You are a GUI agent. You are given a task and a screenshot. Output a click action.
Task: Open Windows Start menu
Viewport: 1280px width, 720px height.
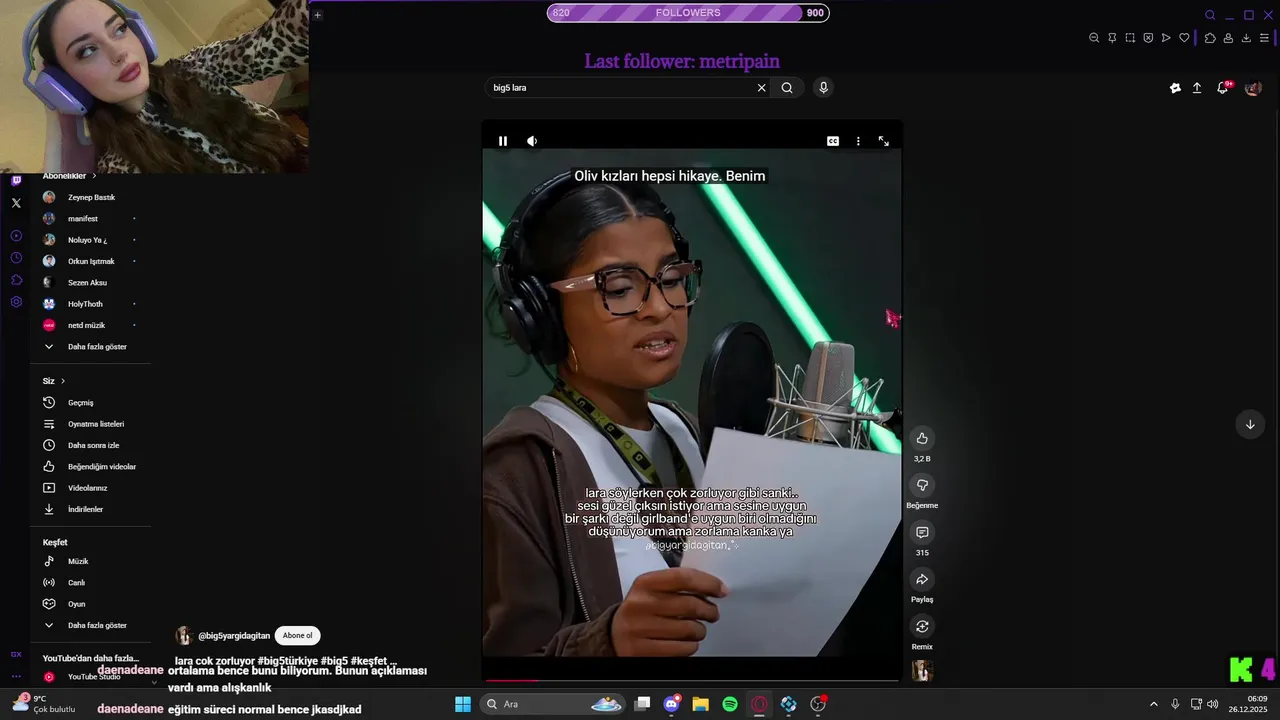tap(463, 704)
